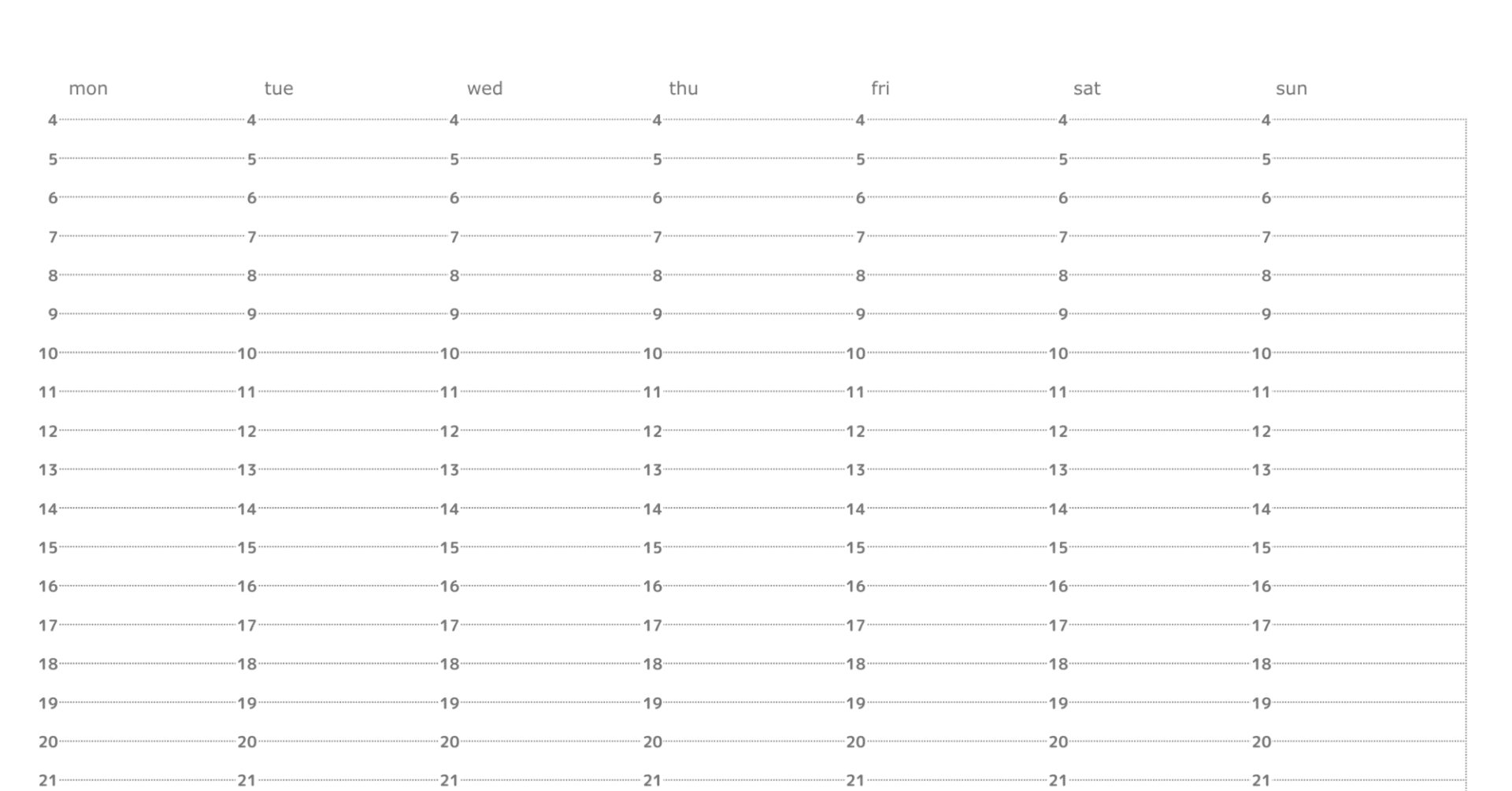
Task: Click the 12 label in wed column
Action: [449, 431]
